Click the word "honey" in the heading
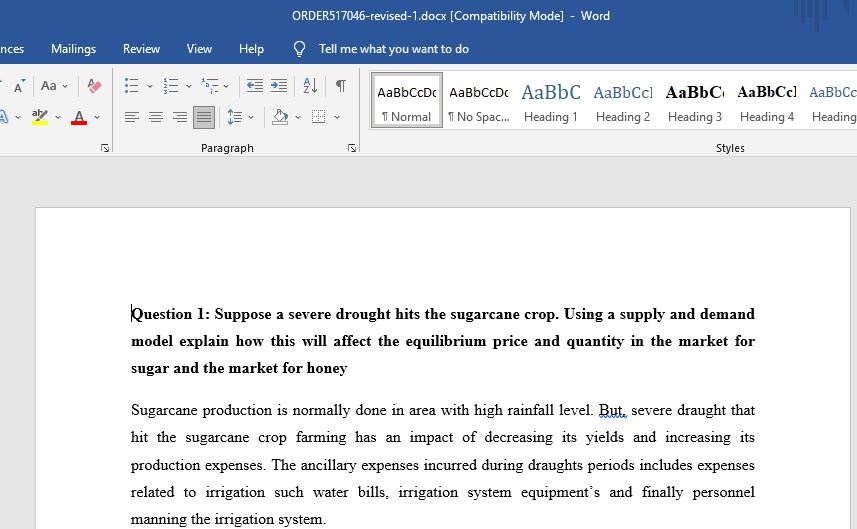The height and width of the screenshot is (529, 857). point(327,368)
